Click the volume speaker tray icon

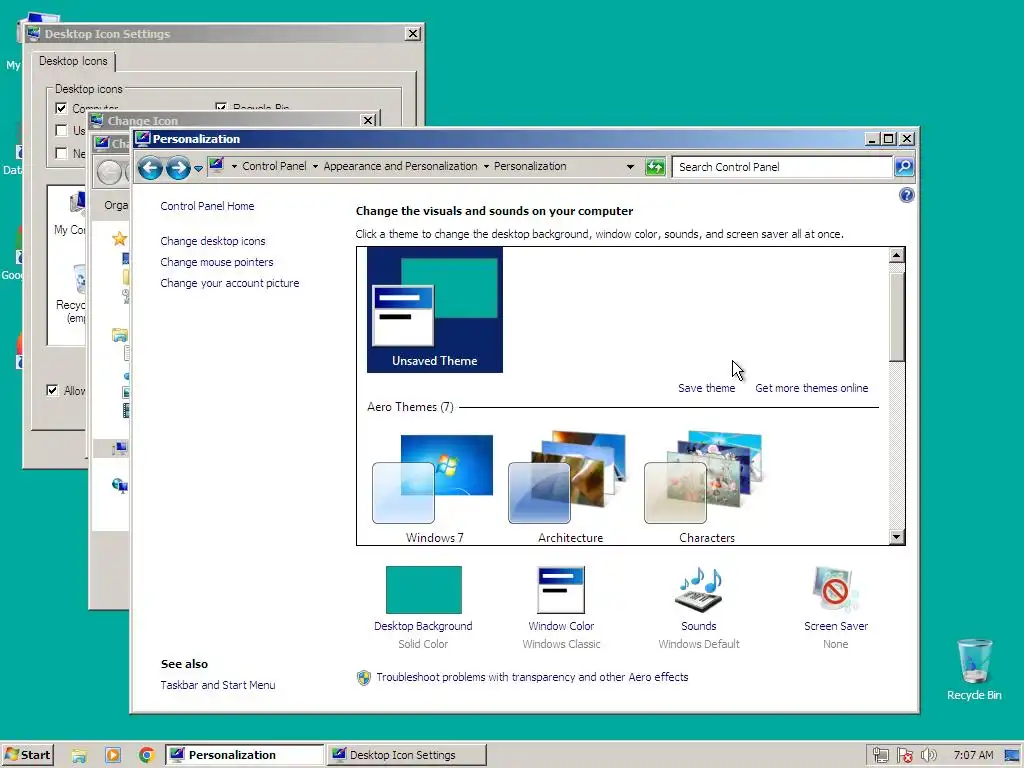click(x=928, y=755)
